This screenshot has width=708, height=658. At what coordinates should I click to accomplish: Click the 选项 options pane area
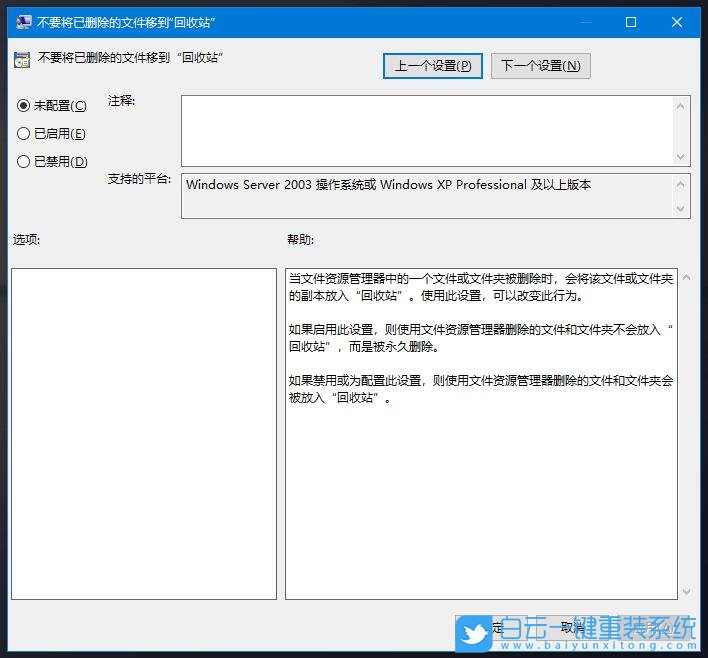[144, 434]
